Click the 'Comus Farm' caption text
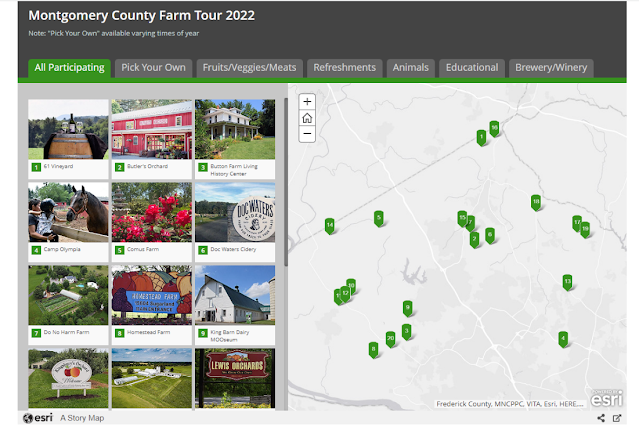The width and height of the screenshot is (639, 434). [x=143, y=249]
